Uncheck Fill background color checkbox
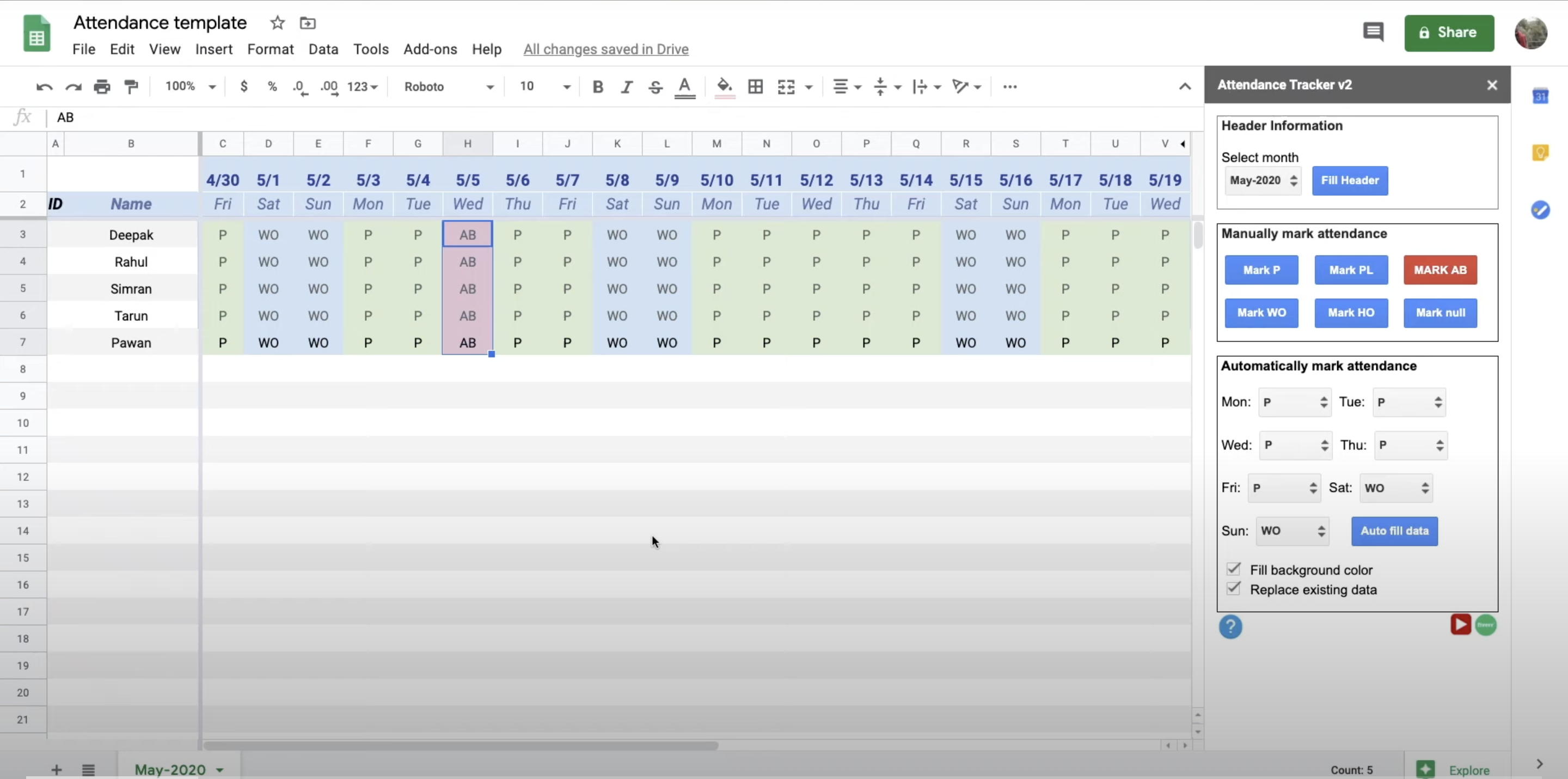 1233,569
